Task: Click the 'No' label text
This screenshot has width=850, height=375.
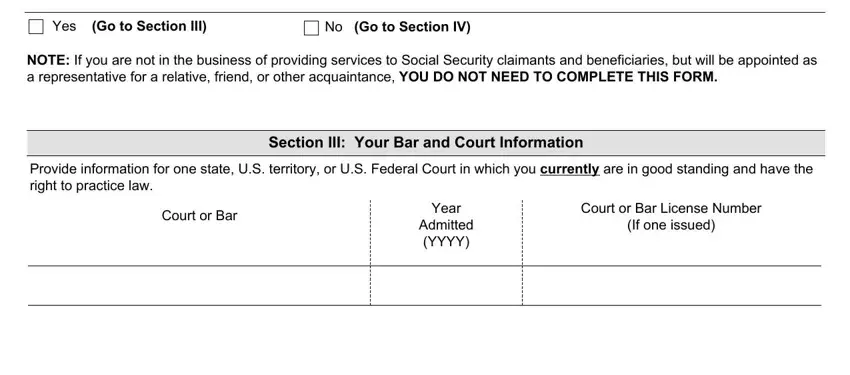Action: click(x=333, y=27)
